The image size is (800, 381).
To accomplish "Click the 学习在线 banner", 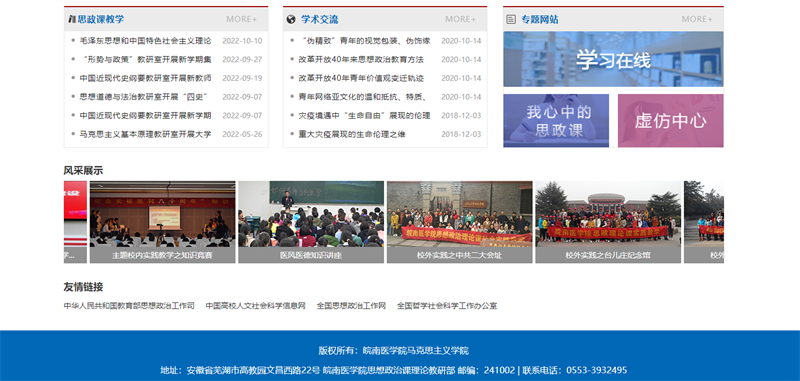I will (x=613, y=59).
